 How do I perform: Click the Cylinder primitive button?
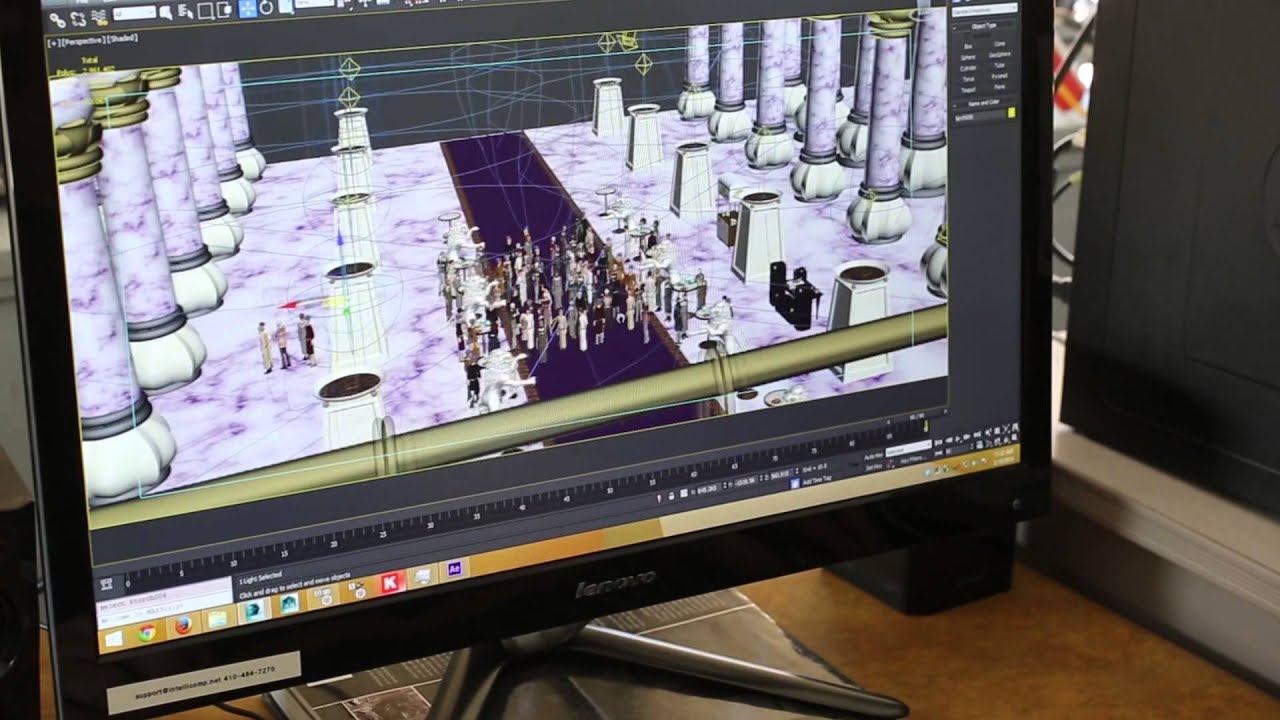(x=968, y=68)
